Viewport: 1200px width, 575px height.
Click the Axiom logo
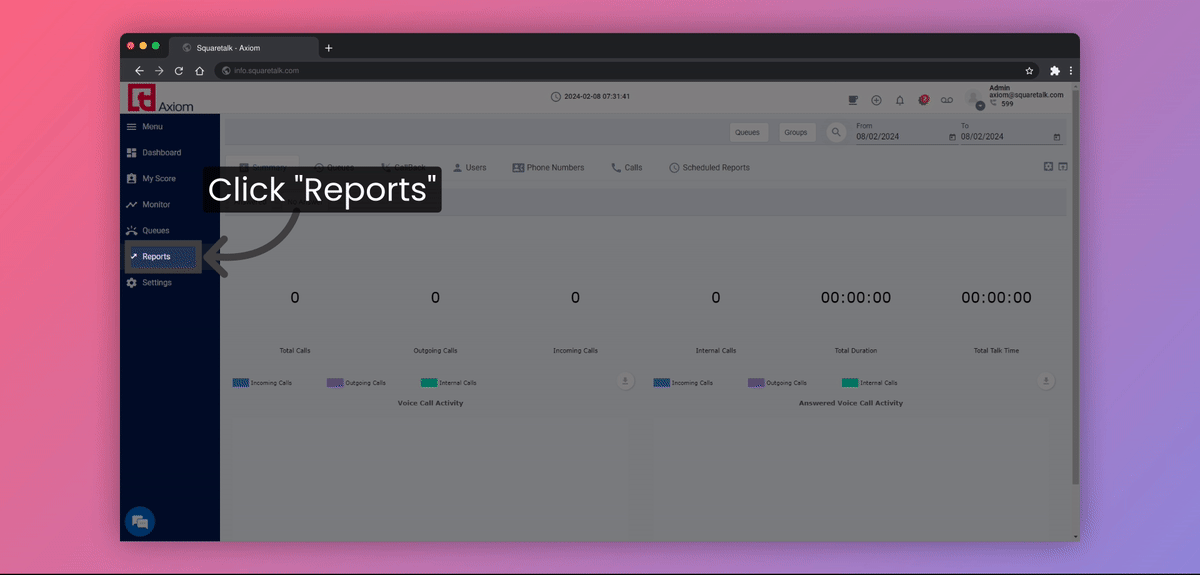pyautogui.click(x=161, y=98)
